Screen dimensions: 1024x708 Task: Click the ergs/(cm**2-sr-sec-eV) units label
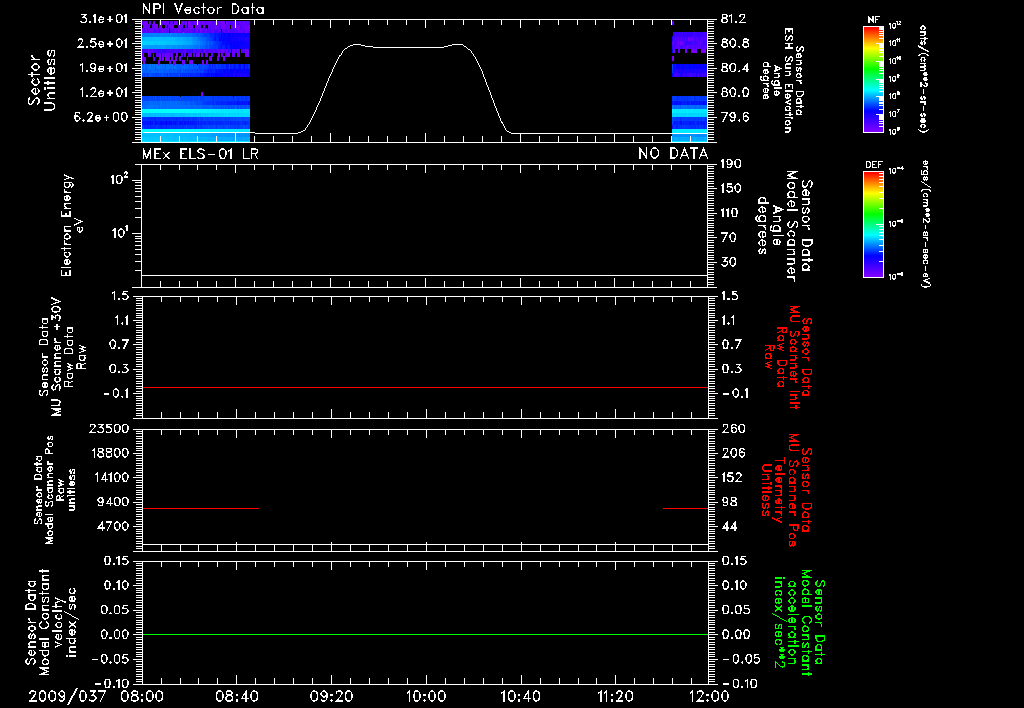[x=925, y=224]
